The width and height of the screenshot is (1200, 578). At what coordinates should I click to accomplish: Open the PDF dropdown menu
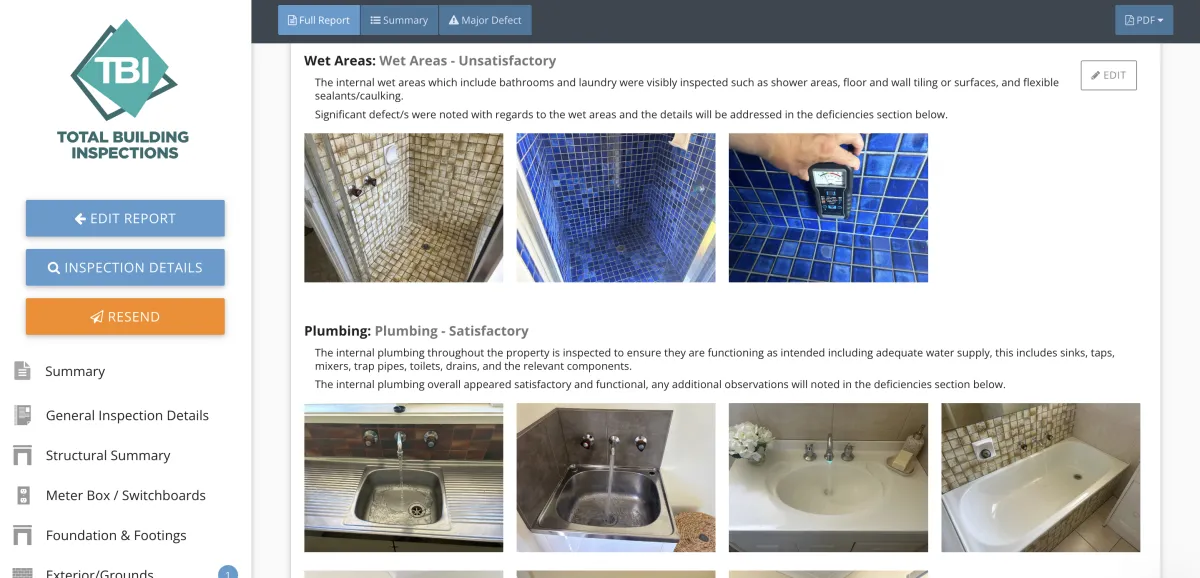tap(1144, 20)
